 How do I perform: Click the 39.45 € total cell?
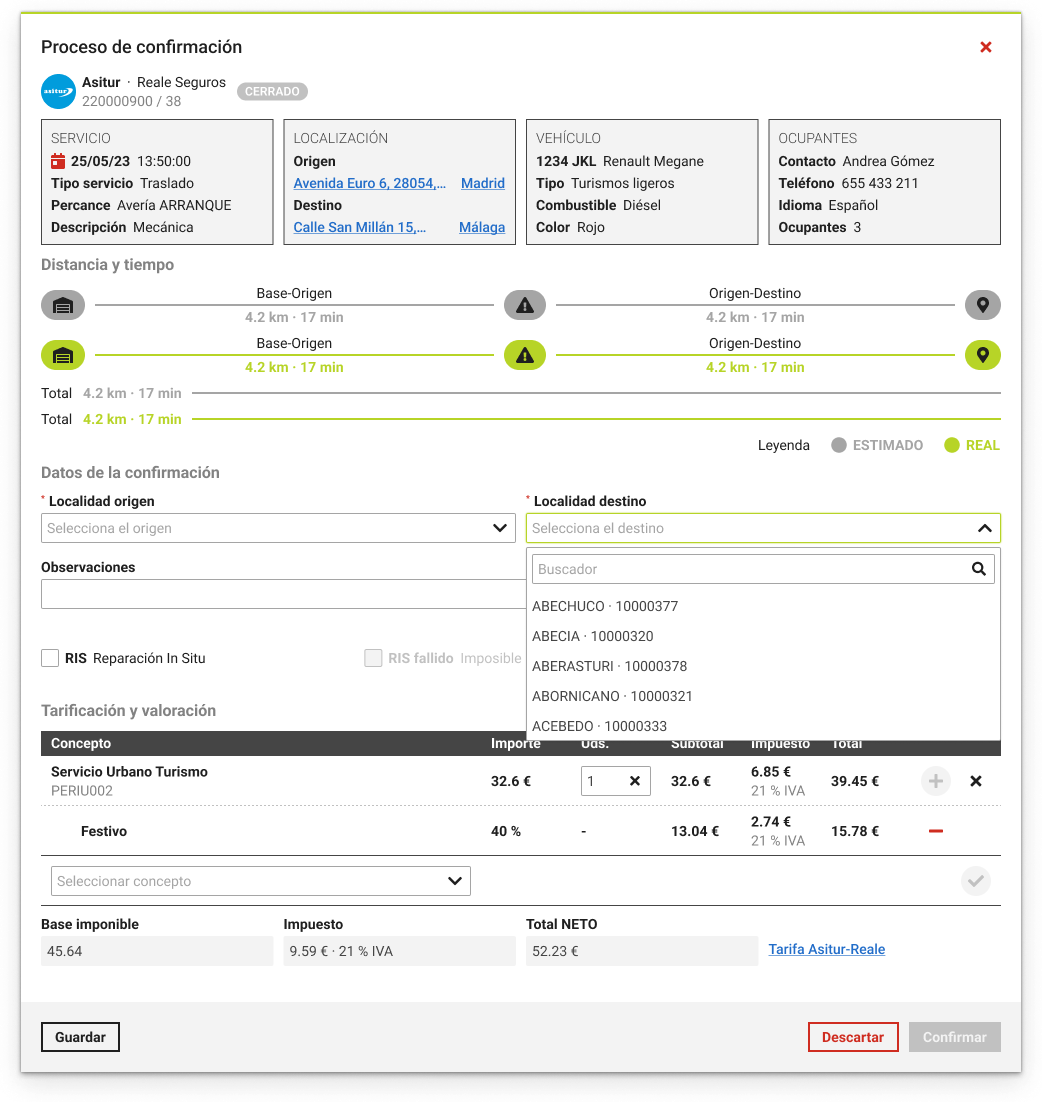(x=854, y=781)
